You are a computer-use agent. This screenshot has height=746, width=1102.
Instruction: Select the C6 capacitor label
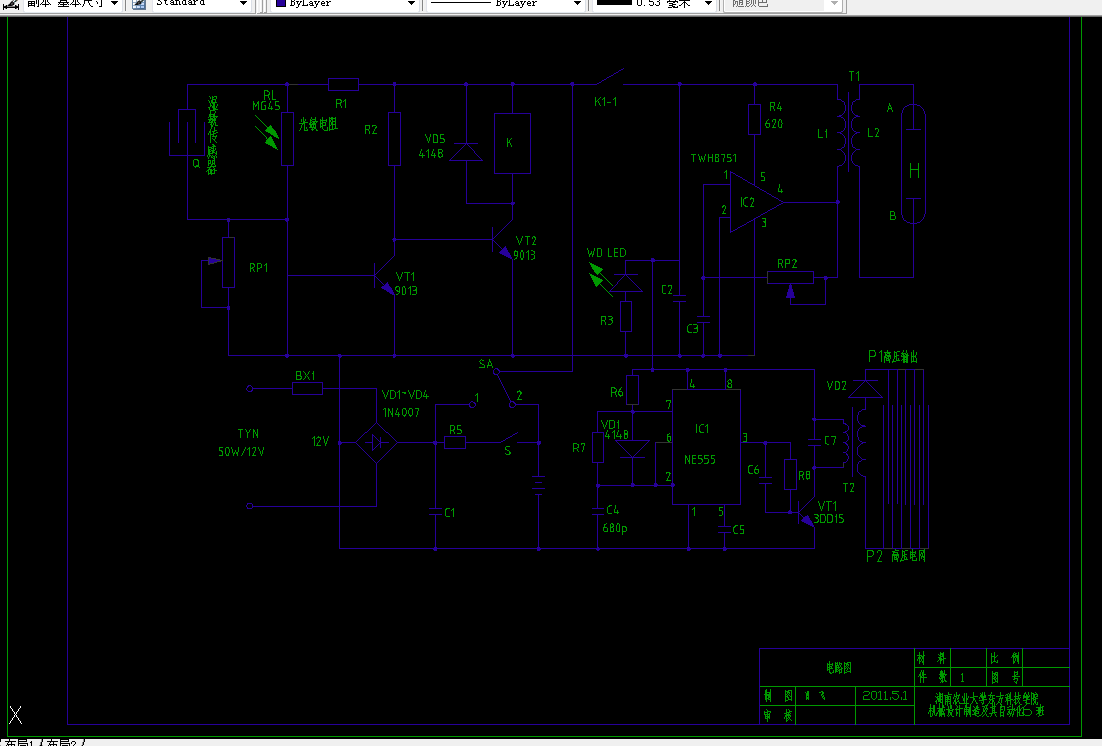tap(753, 470)
